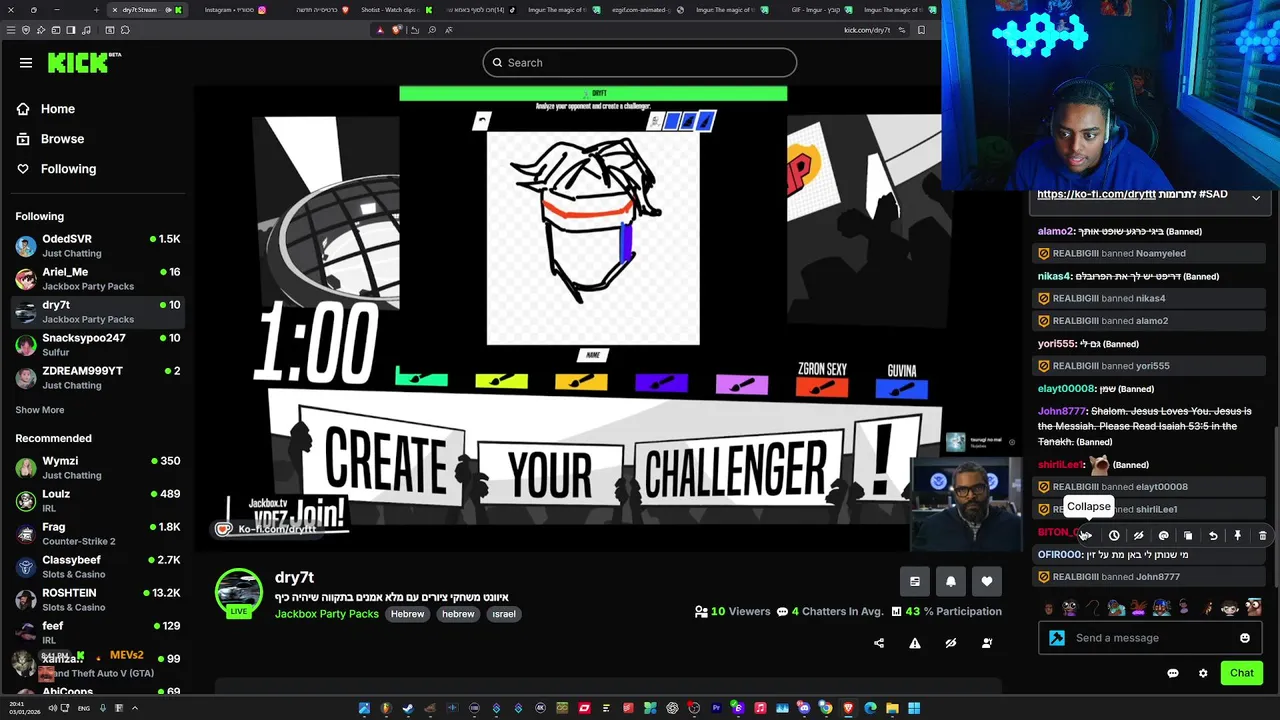Click the timeout clock icon in message actions
The image size is (1280, 720).
pos(1114,536)
